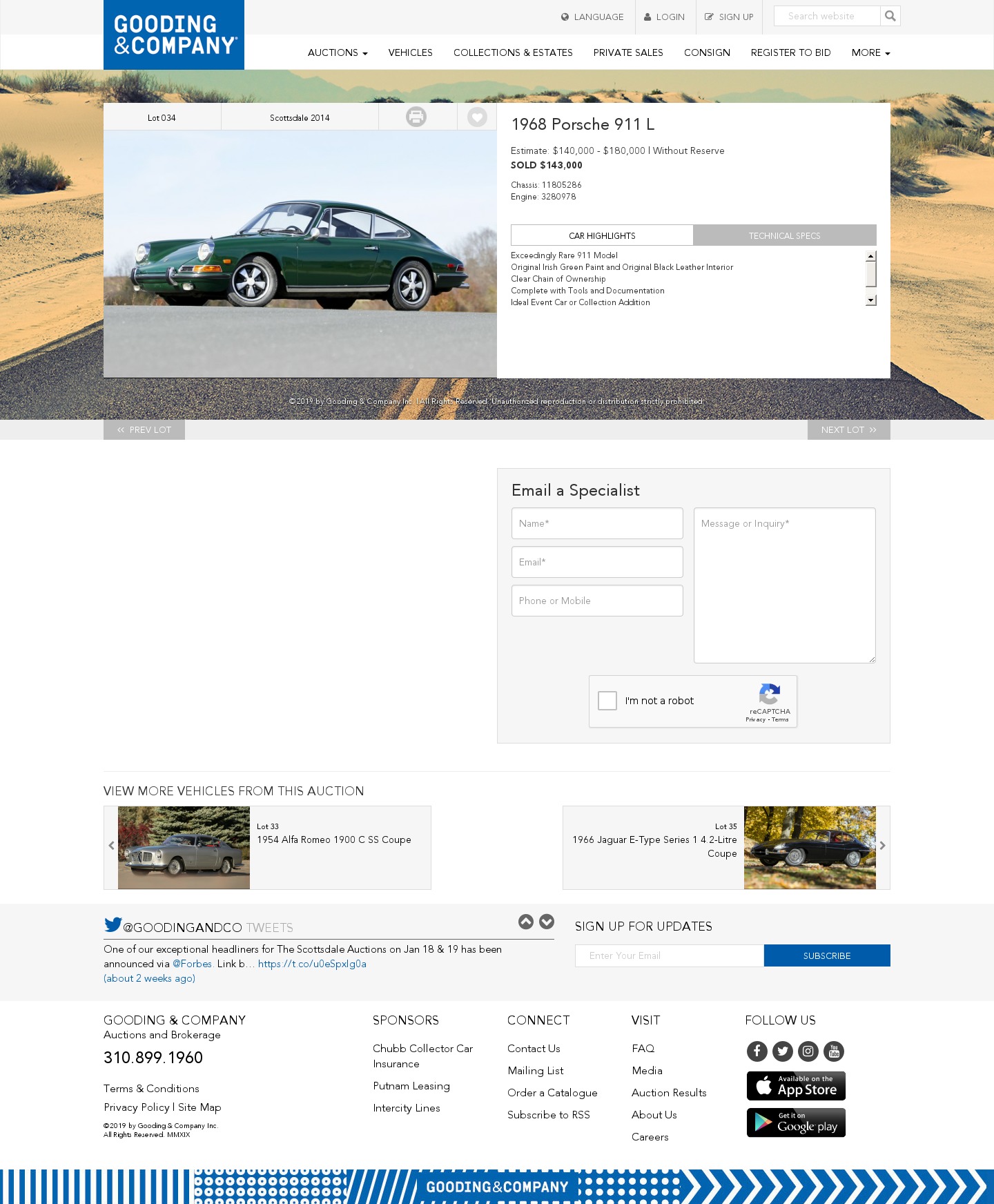Show previous tweet with up arrow
994x1204 pixels.
click(x=526, y=922)
